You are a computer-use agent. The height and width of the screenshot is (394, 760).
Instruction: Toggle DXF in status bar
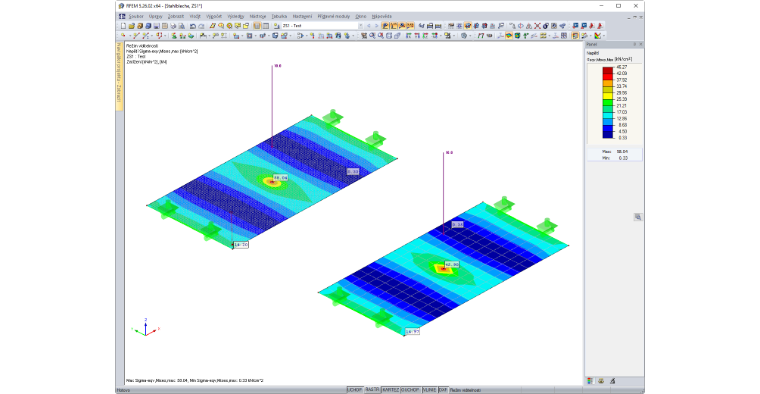pos(443,390)
